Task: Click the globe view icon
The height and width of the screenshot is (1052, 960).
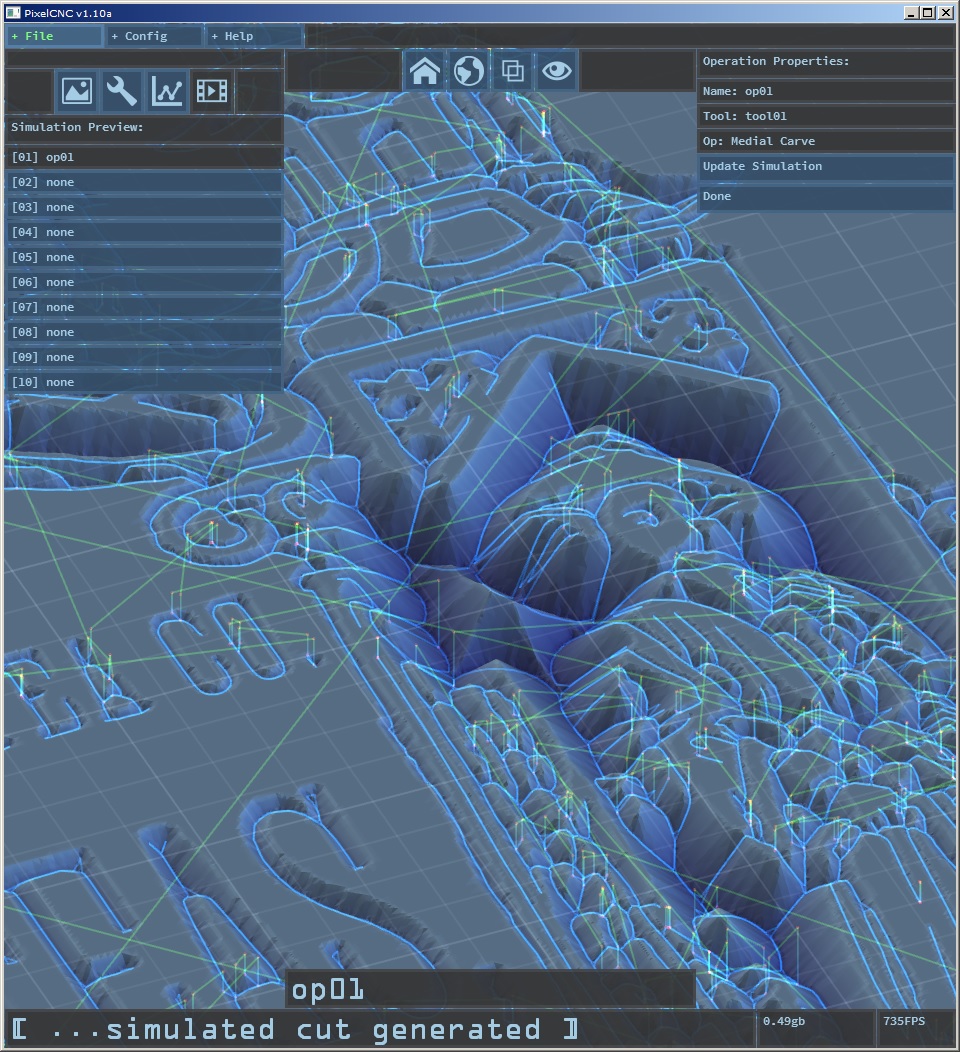Action: coord(469,70)
